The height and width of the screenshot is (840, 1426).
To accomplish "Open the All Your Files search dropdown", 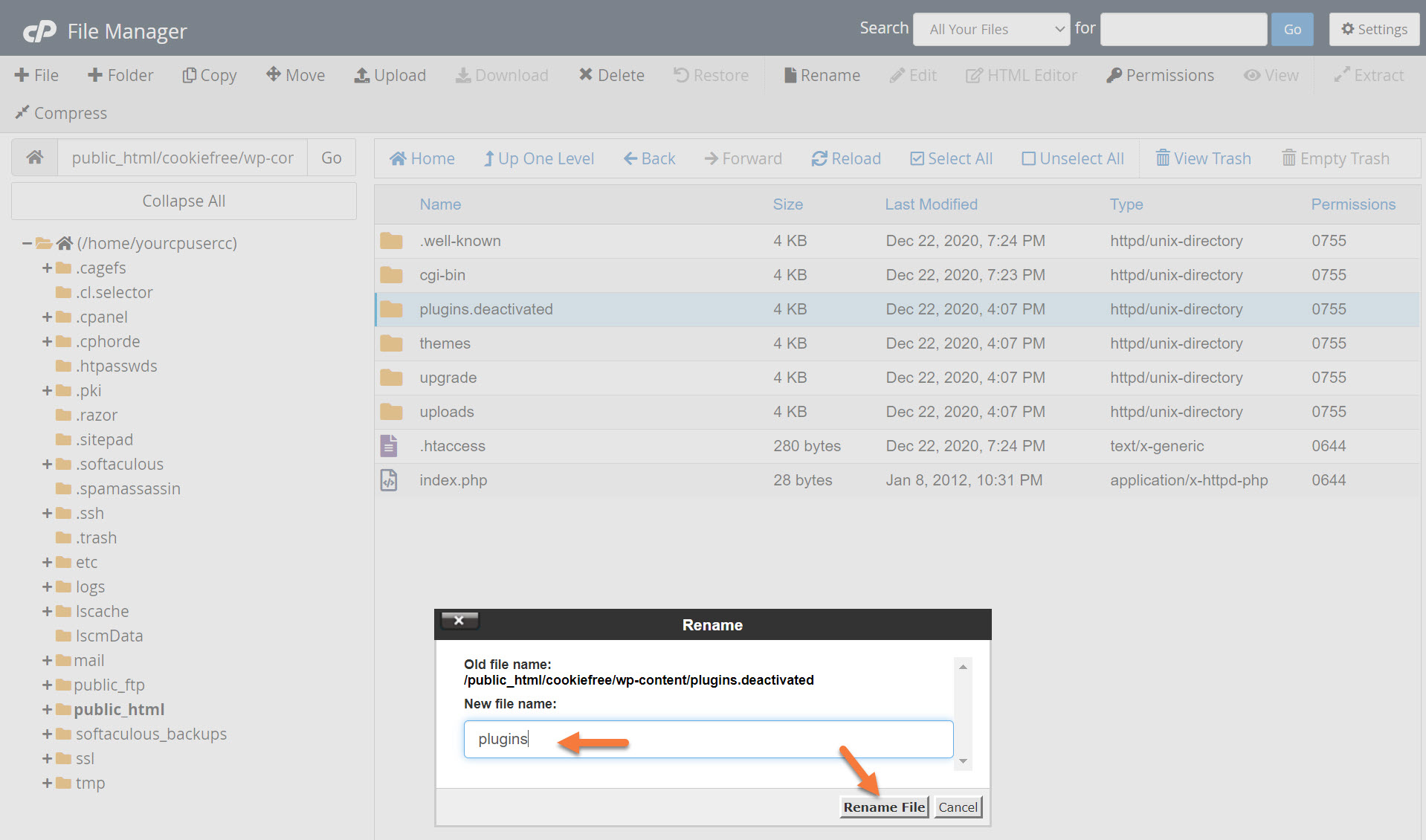I will point(991,30).
